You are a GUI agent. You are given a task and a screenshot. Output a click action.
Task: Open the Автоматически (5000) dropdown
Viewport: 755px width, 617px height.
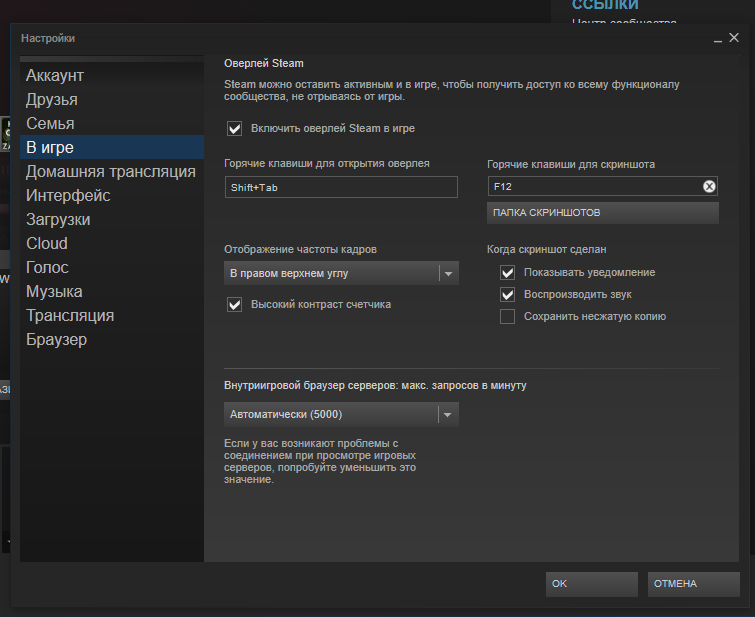341,414
